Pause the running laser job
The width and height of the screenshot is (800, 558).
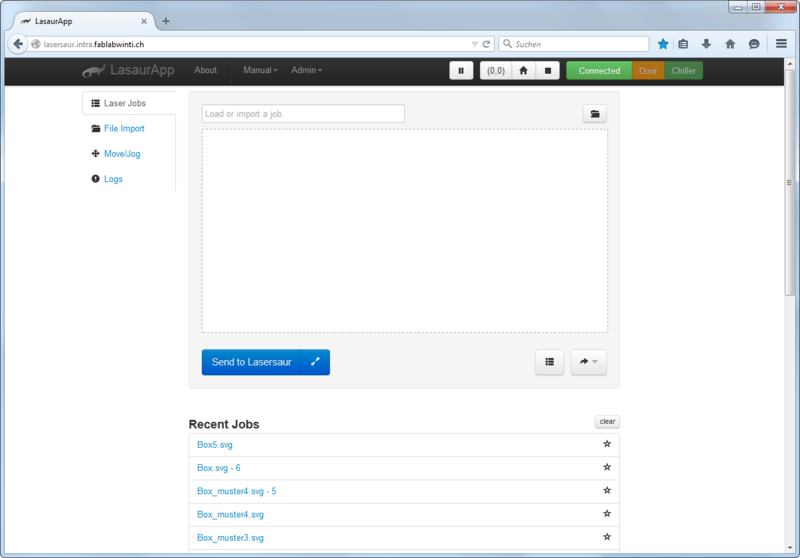pos(461,71)
